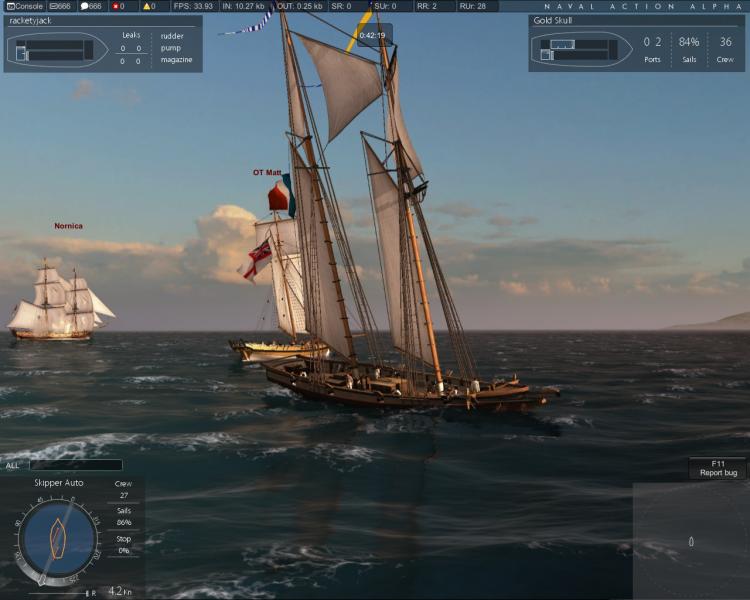The image size is (750, 600).
Task: Toggle the rudder repair option
Action: tap(172, 36)
